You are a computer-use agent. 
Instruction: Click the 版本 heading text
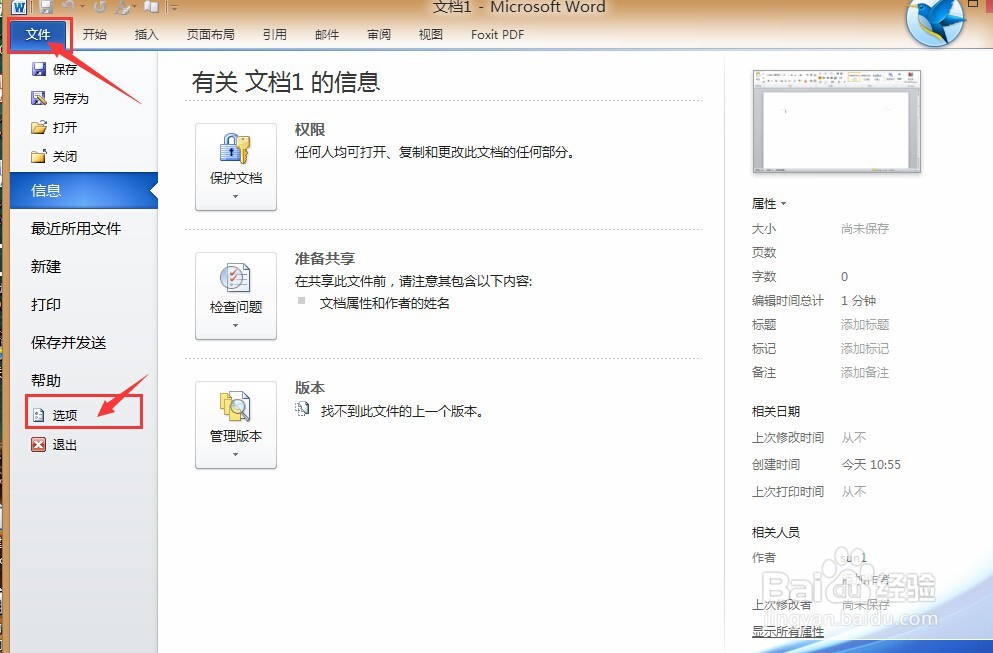pyautogui.click(x=310, y=387)
